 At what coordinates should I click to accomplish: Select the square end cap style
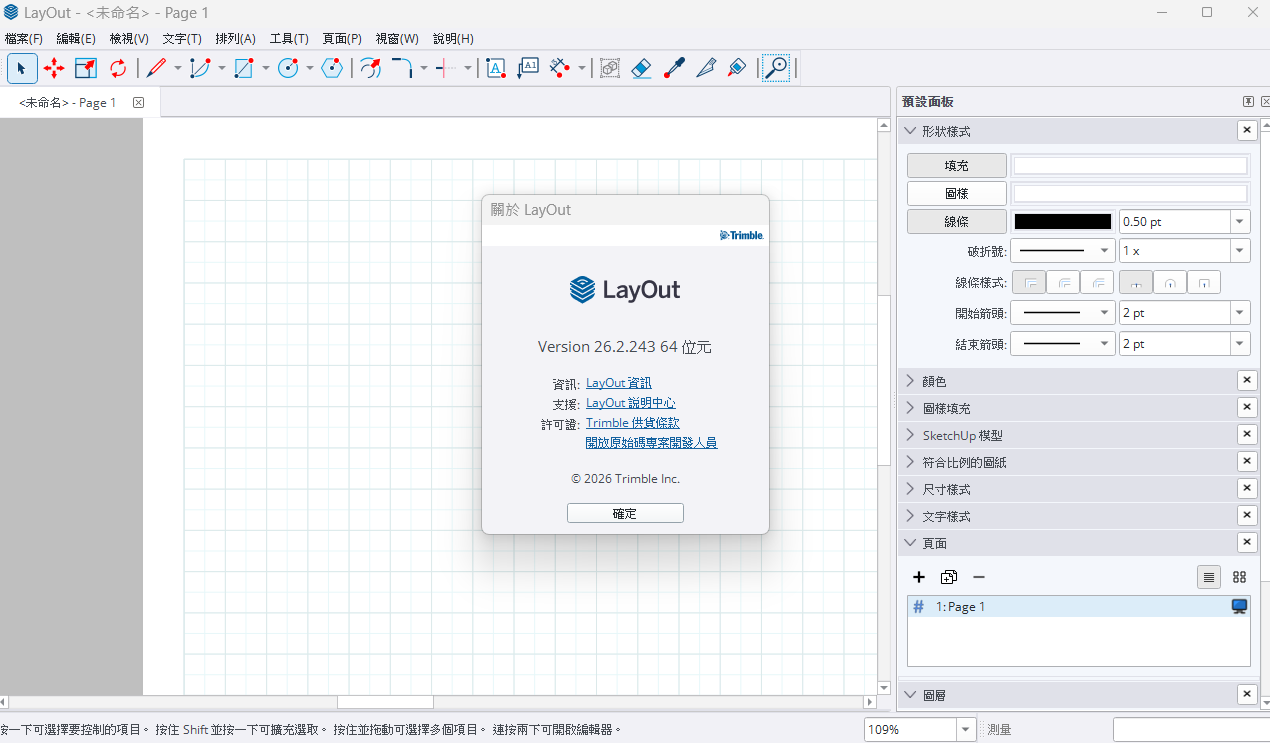1204,283
